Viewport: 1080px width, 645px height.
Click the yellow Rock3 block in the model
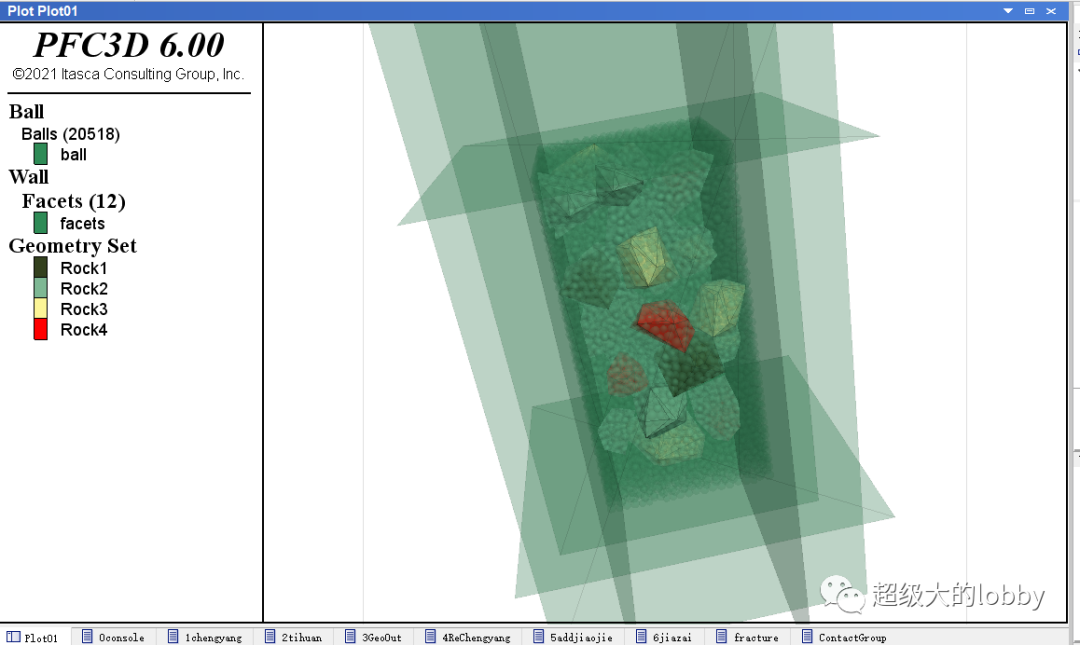point(646,256)
